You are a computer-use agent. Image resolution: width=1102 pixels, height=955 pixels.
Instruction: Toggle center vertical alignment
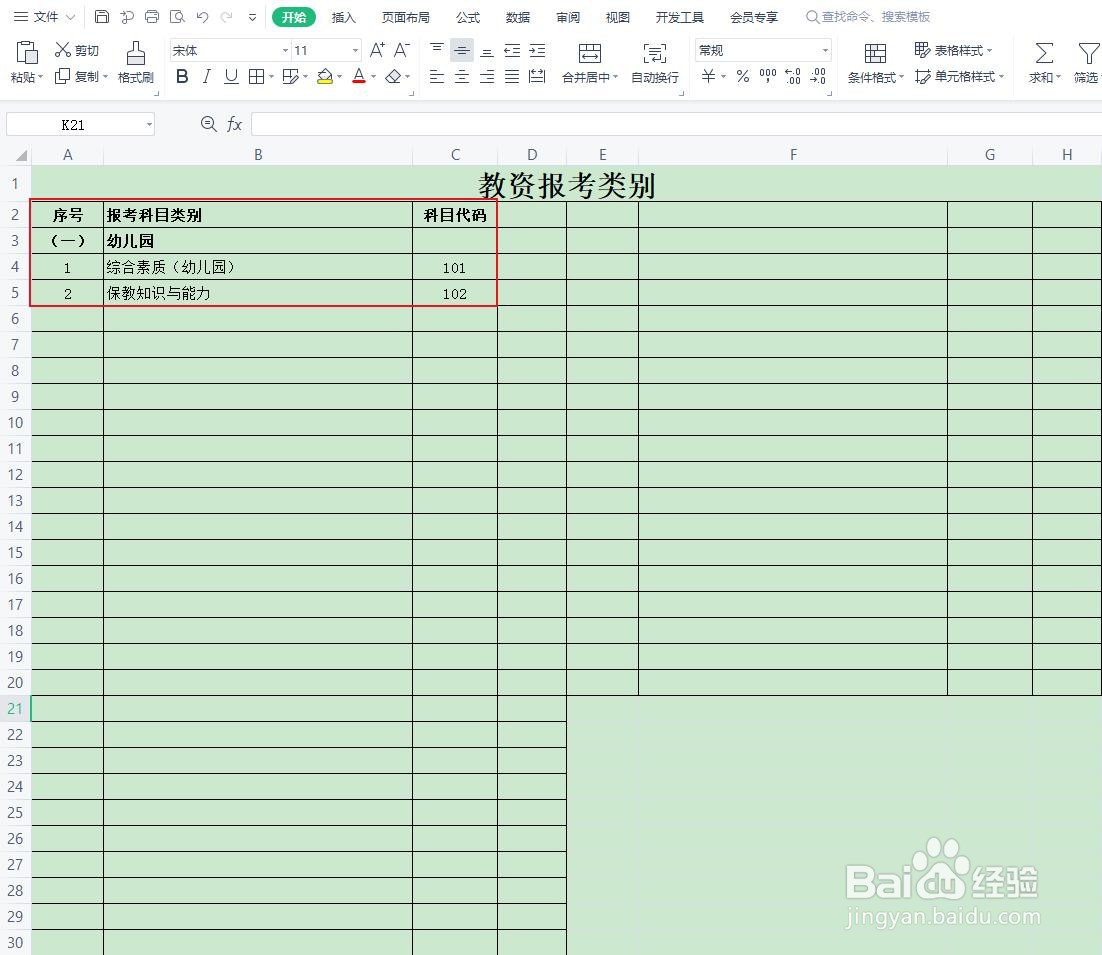click(x=461, y=48)
